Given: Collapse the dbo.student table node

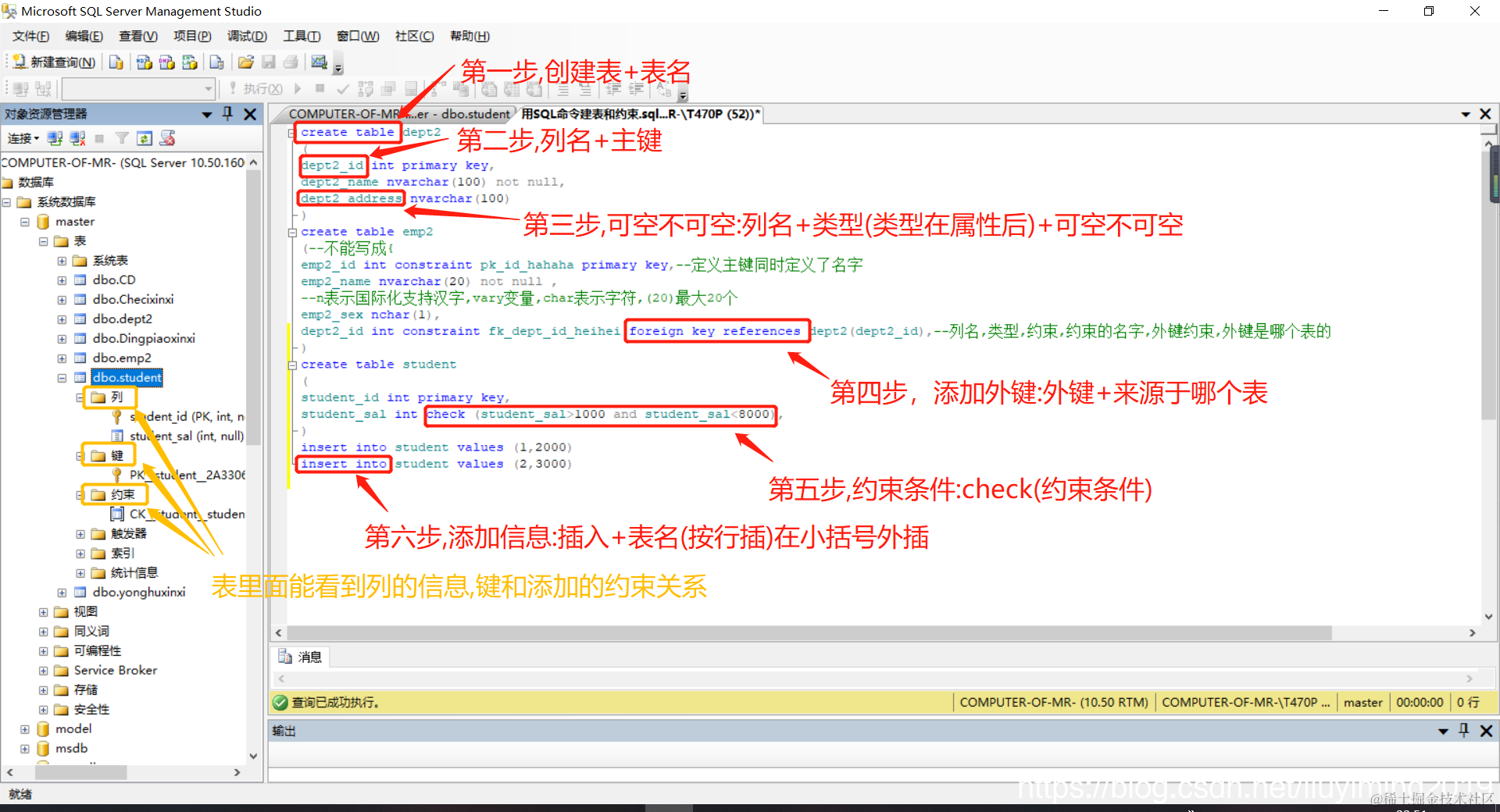Looking at the screenshot, I should [62, 378].
